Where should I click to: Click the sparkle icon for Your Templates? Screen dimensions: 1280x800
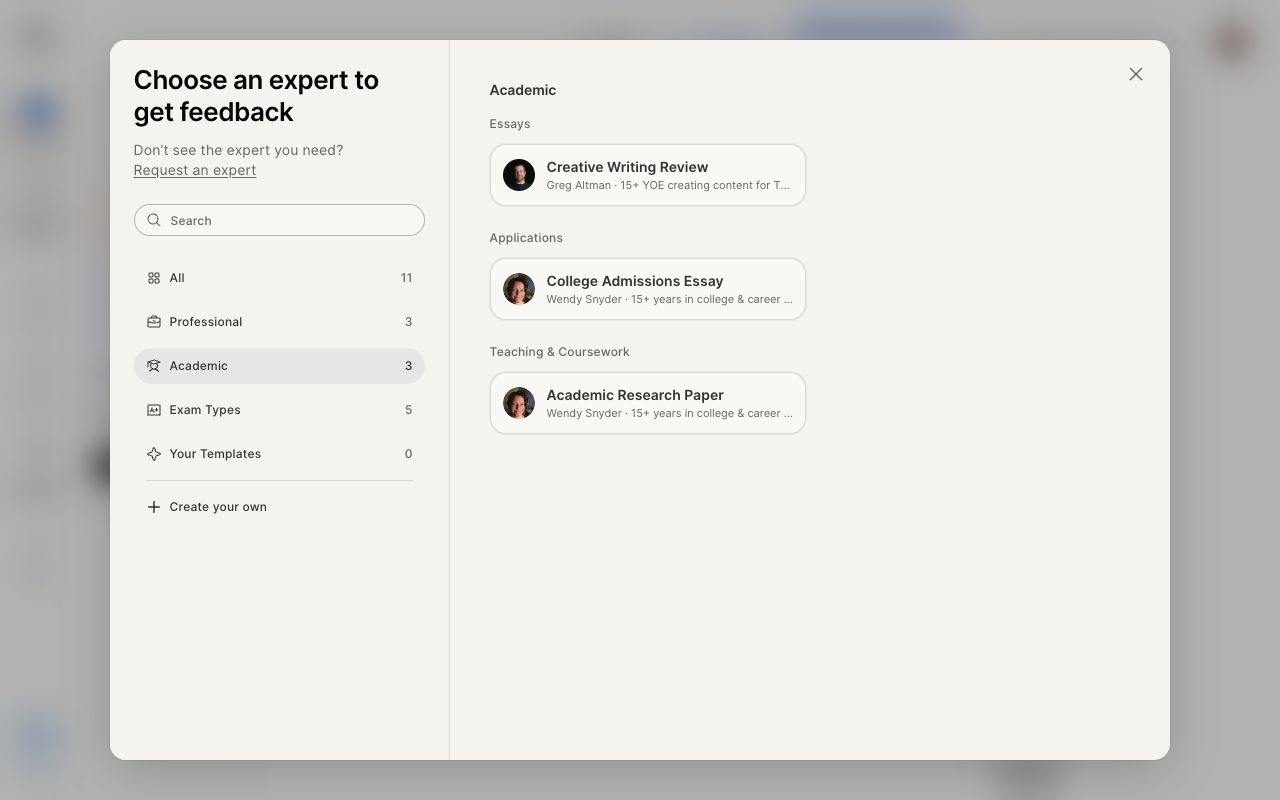[154, 454]
